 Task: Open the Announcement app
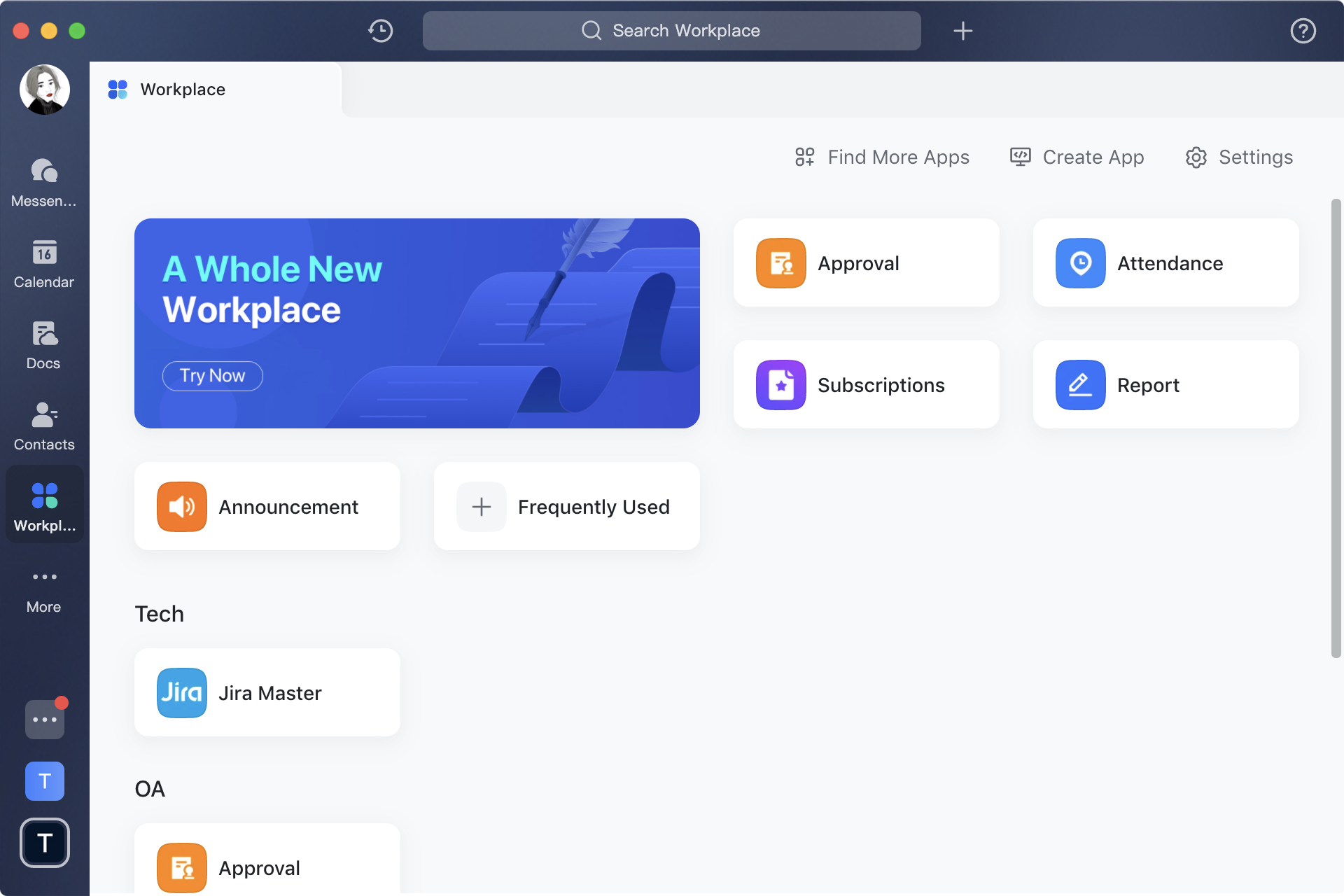pyautogui.click(x=267, y=507)
